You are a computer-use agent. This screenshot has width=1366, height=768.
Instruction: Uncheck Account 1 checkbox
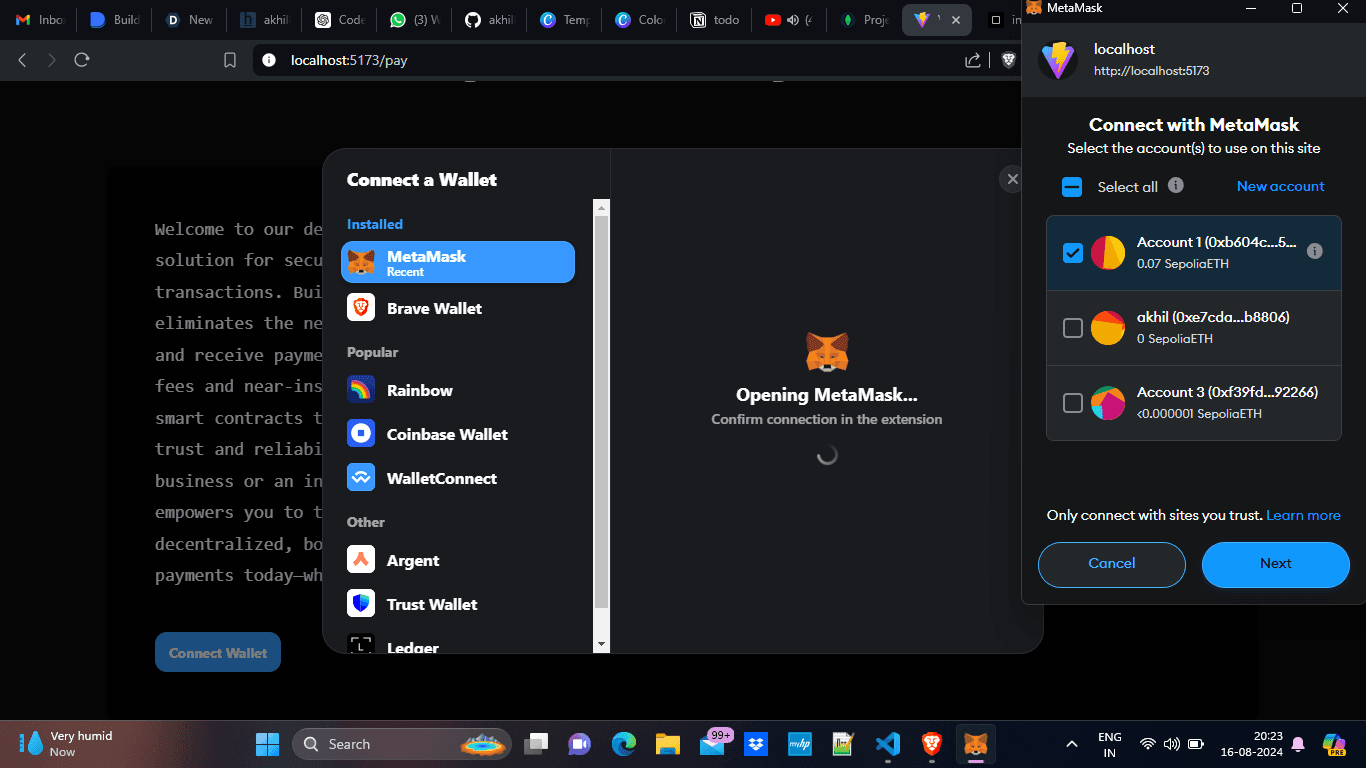pyautogui.click(x=1073, y=253)
